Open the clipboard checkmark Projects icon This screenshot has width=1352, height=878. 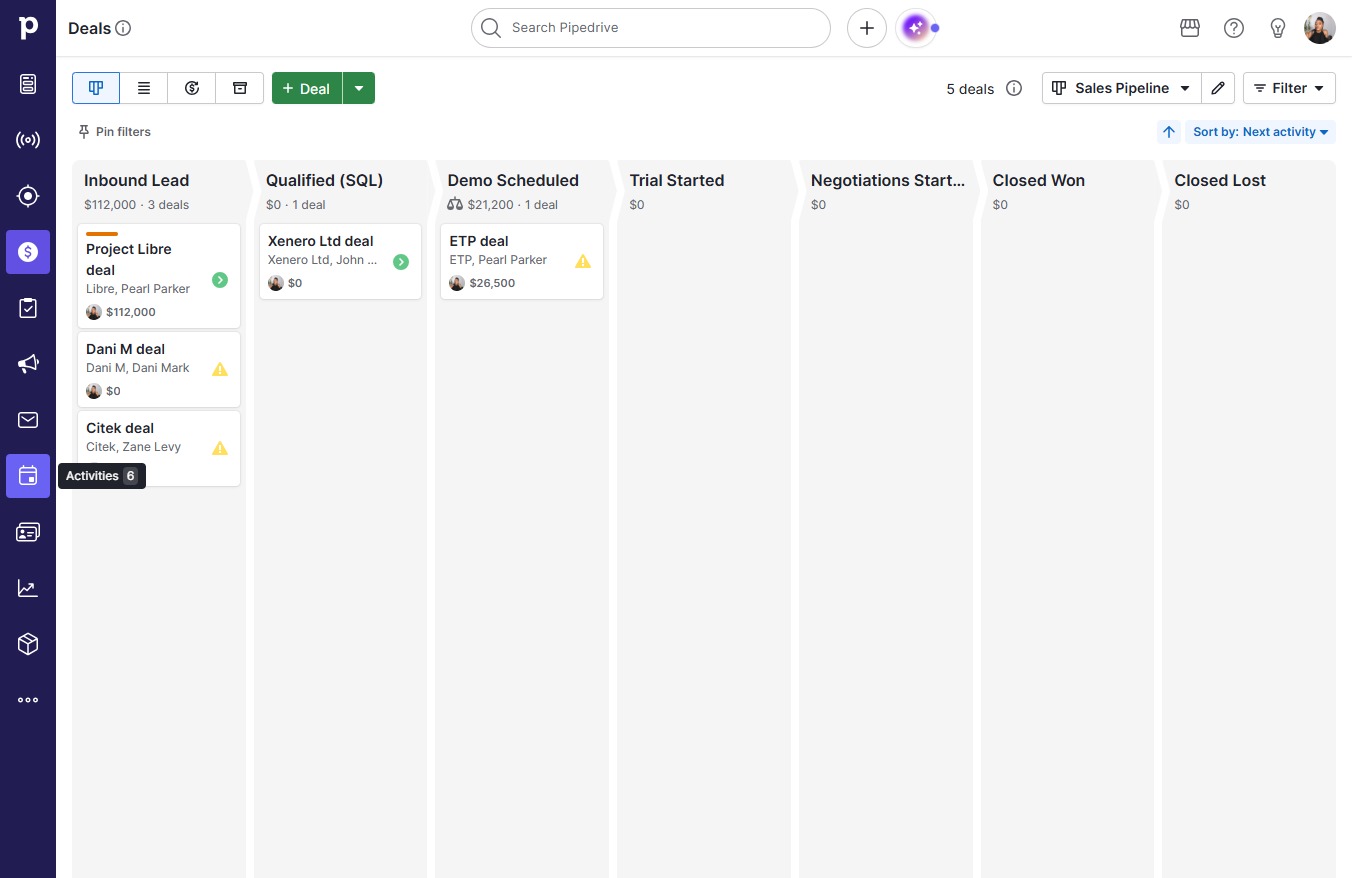28,308
